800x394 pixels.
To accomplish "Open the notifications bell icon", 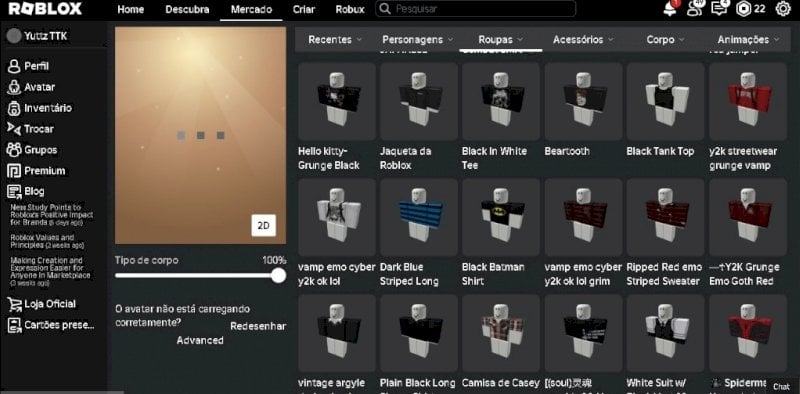I will coord(670,9).
